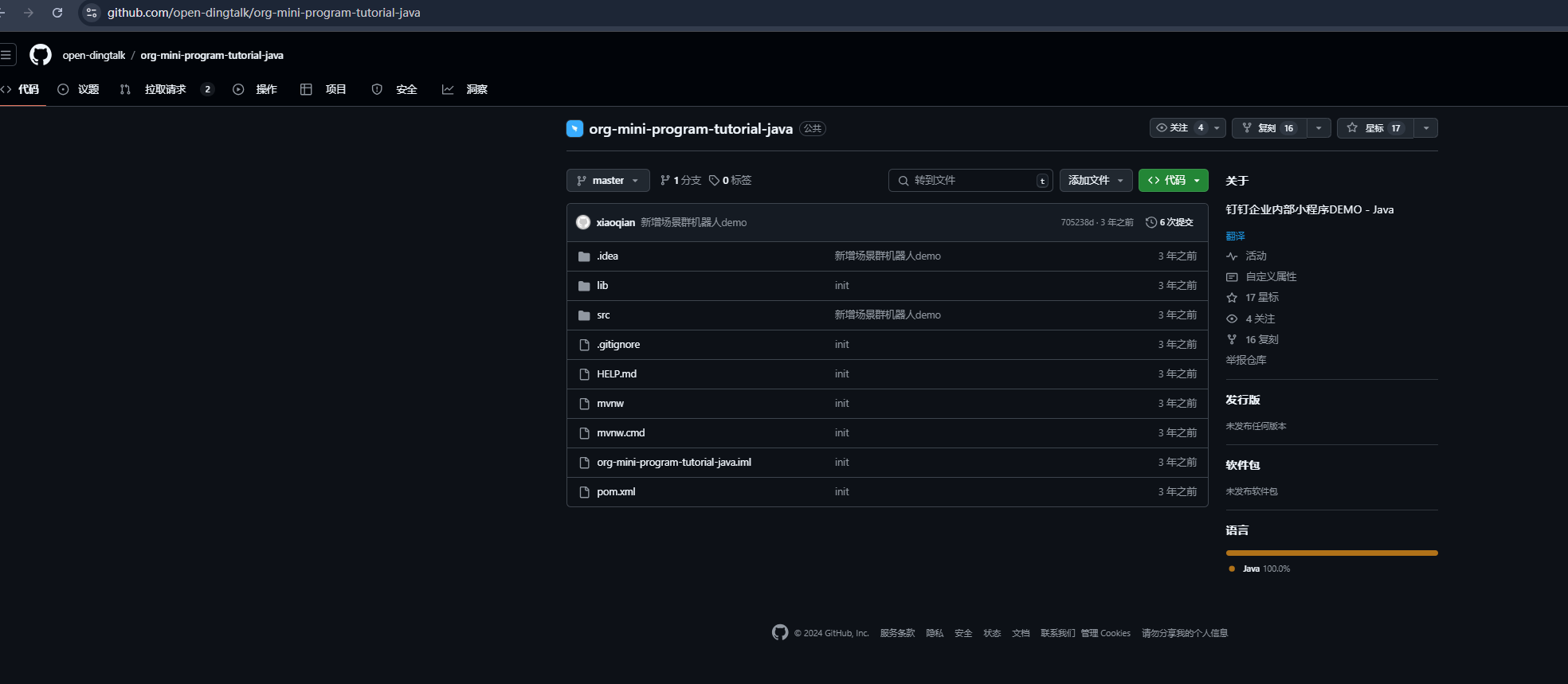Viewport: 1568px width, 684px height.
Task: Open the 议题 issues tab
Action: click(79, 89)
